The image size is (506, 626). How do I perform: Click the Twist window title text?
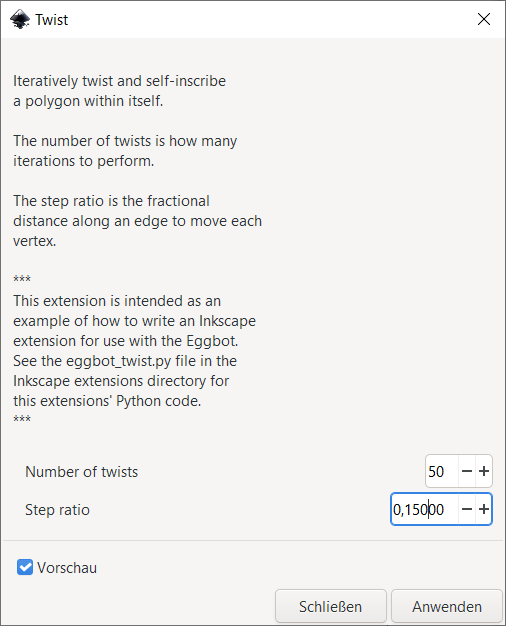pyautogui.click(x=52, y=20)
